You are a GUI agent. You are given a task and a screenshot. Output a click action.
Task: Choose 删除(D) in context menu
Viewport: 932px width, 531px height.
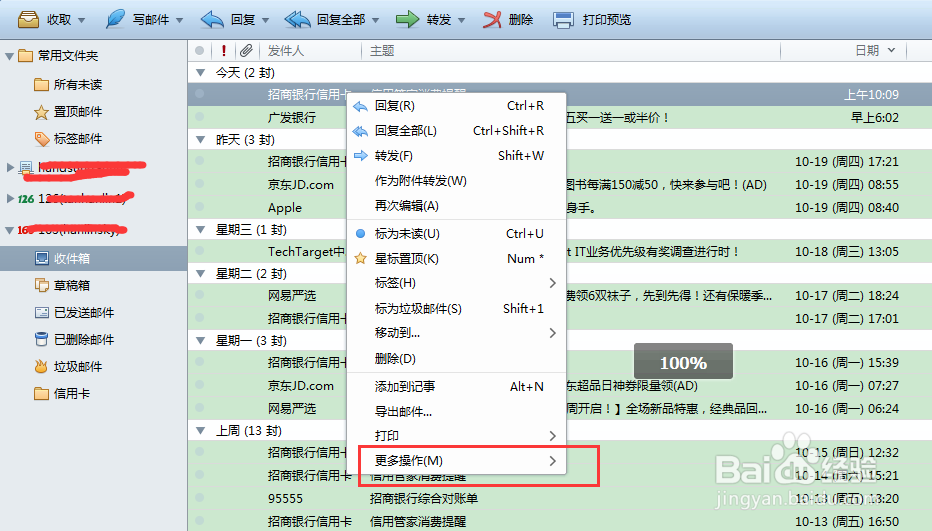click(456, 359)
